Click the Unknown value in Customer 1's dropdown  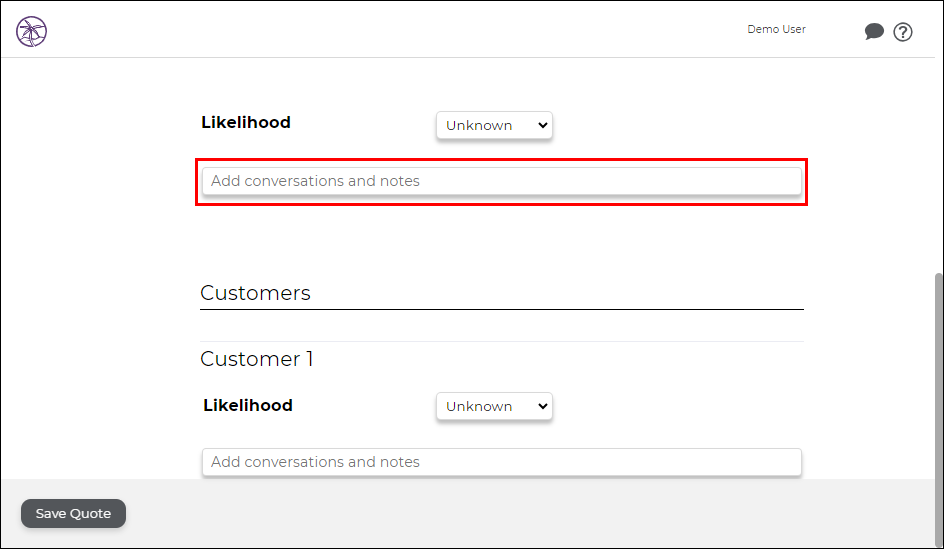[479, 406]
